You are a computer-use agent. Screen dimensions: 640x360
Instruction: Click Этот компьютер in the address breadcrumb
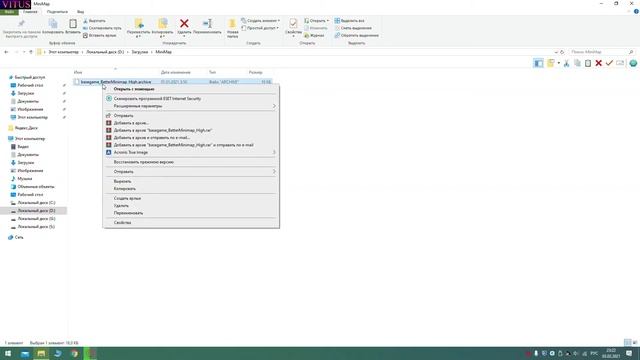(63, 52)
